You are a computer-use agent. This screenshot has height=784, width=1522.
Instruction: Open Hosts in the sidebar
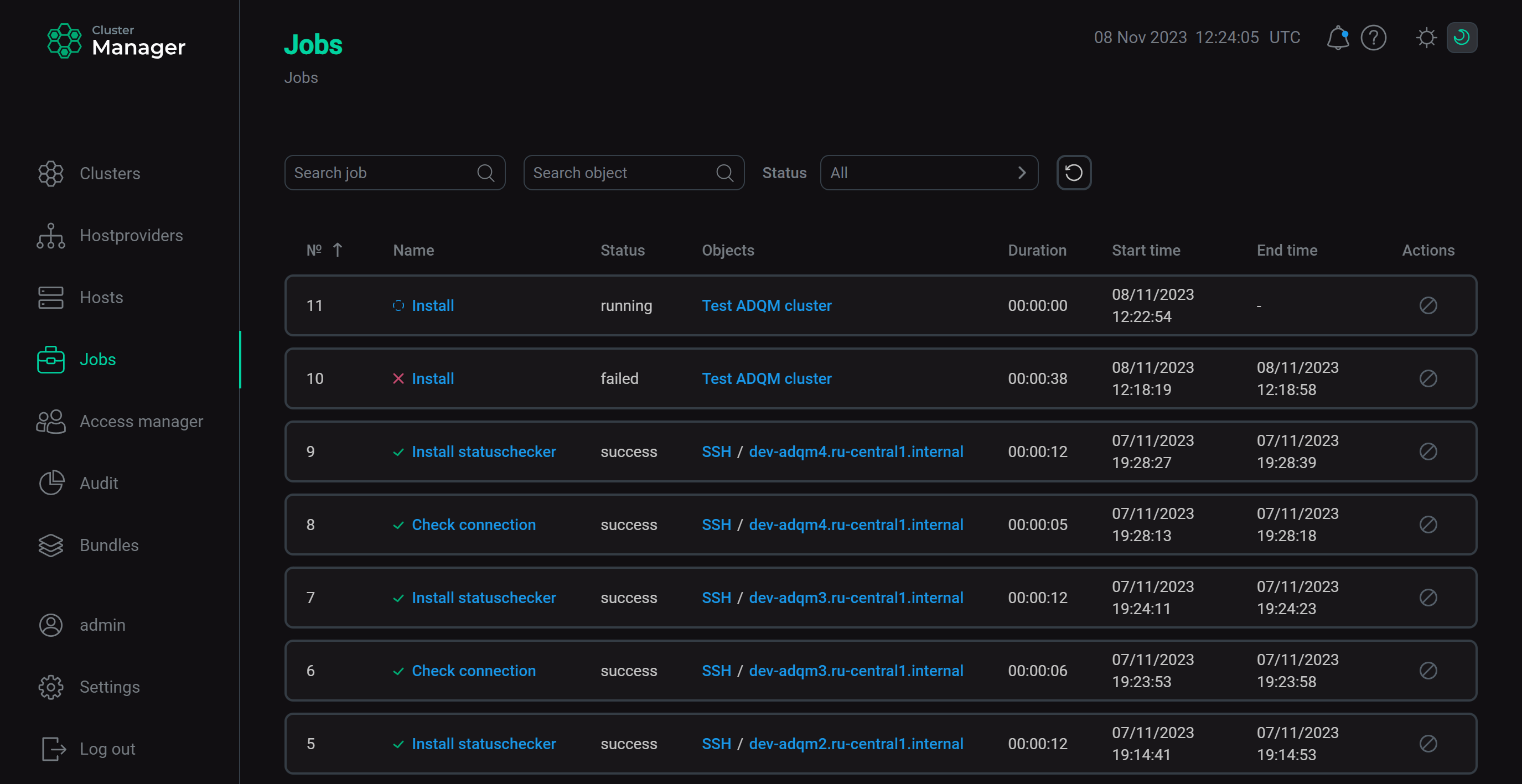[x=81, y=297]
